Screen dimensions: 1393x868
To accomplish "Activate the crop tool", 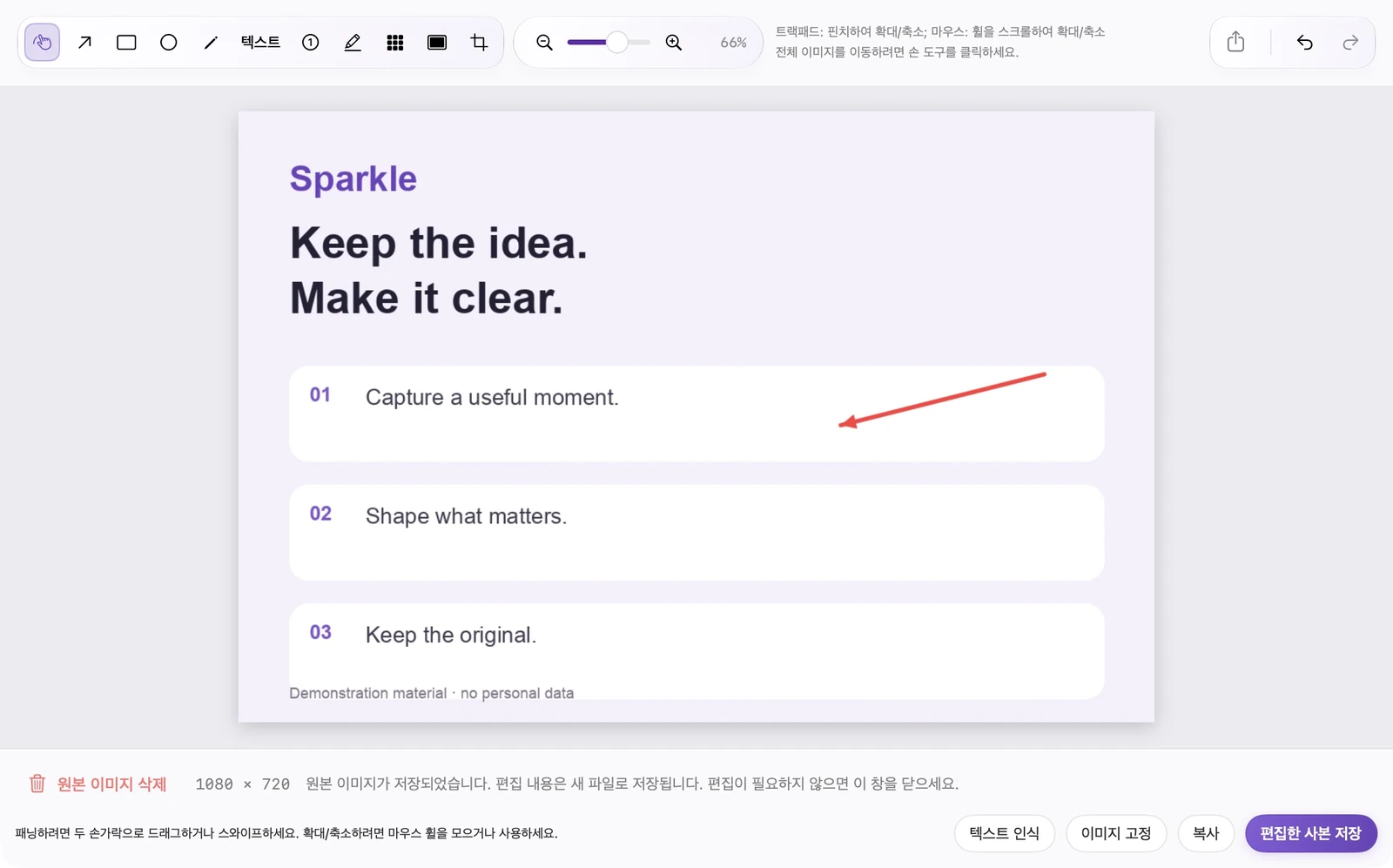I will click(479, 42).
